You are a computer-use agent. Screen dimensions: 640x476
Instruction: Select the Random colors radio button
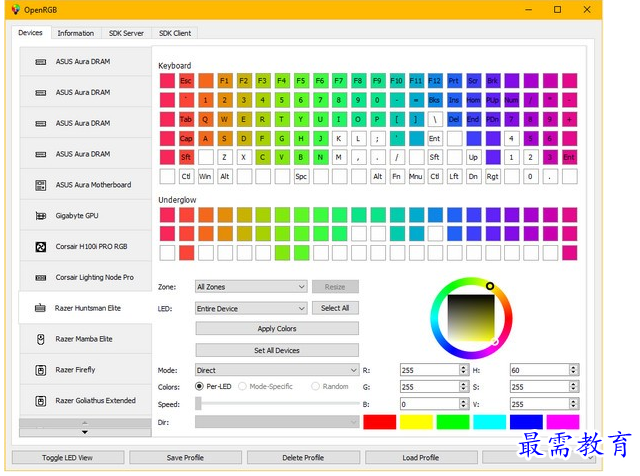click(x=315, y=386)
